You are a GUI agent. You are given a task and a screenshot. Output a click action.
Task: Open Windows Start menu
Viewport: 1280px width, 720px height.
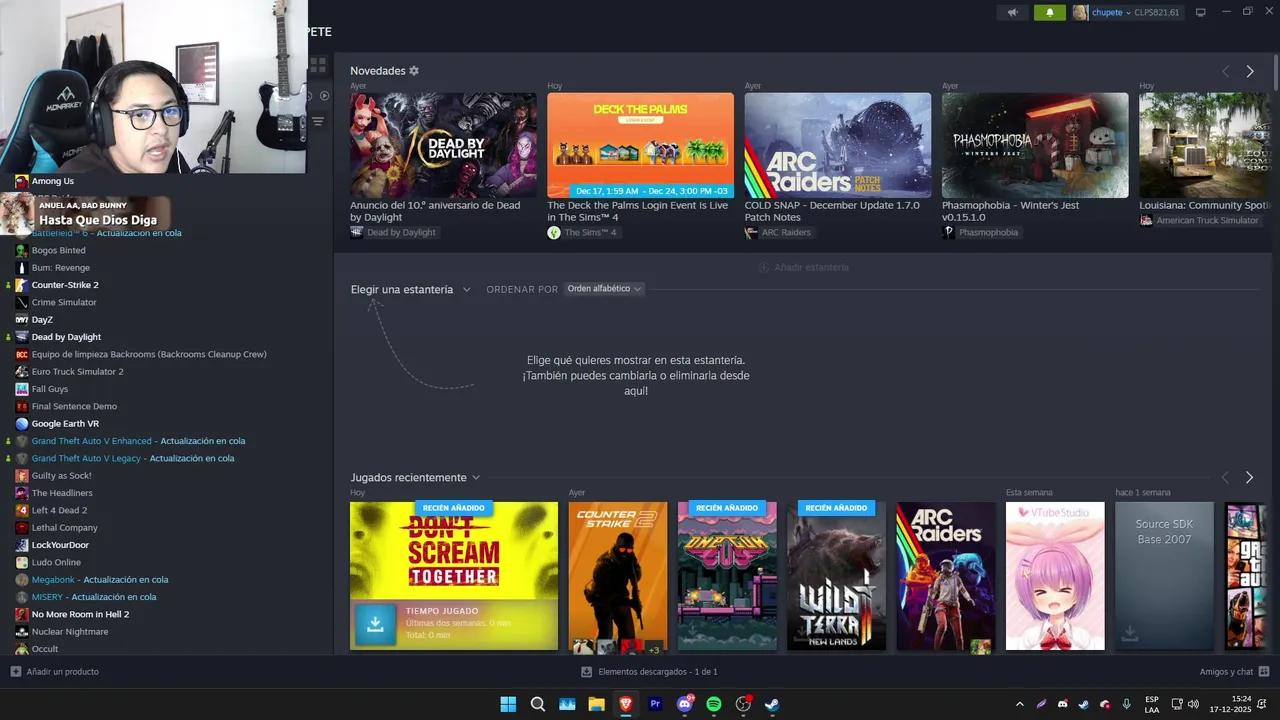coord(508,704)
